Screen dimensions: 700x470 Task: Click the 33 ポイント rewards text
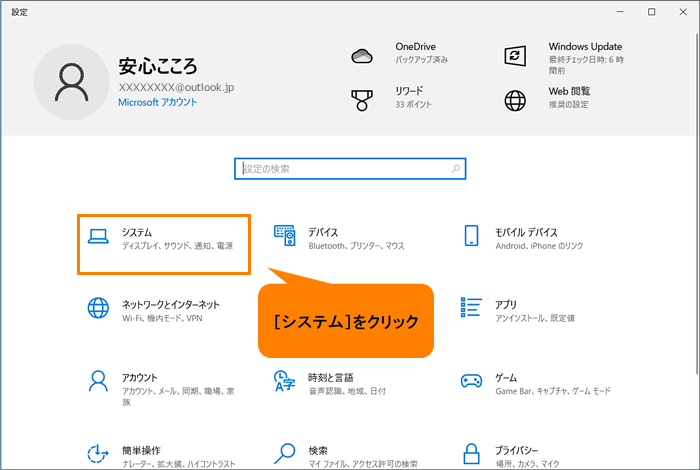413,104
